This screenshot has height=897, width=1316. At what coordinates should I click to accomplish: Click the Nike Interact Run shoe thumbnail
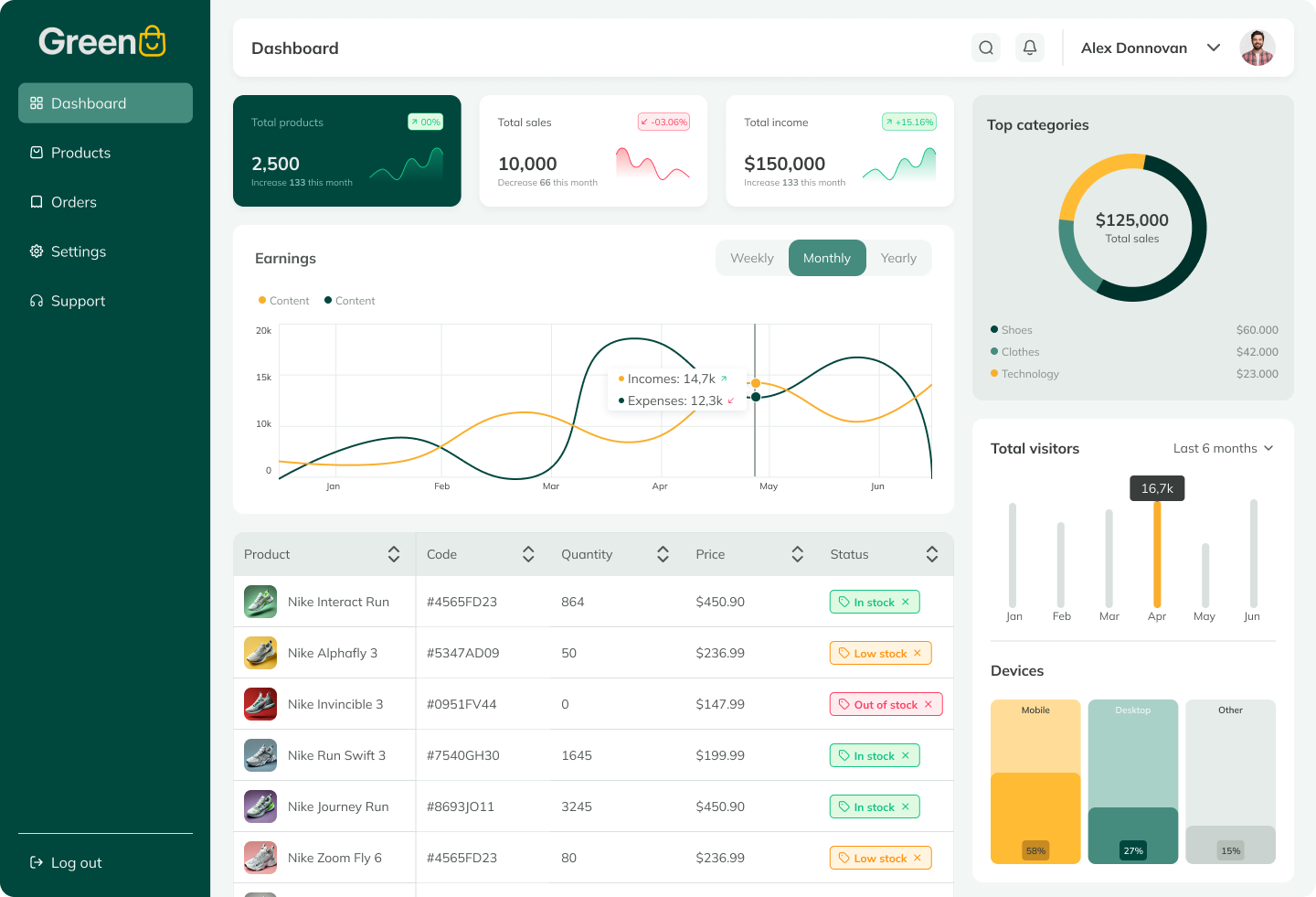(x=260, y=602)
